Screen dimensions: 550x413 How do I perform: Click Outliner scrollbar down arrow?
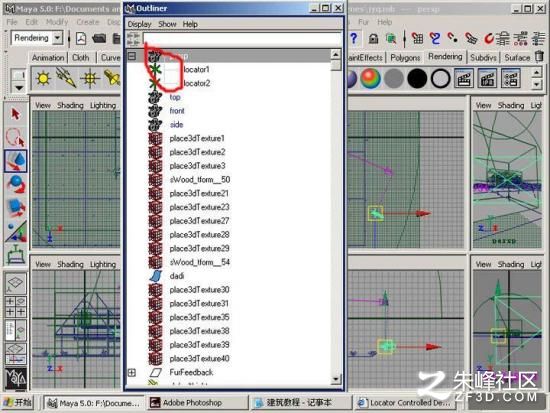pyautogui.click(x=336, y=378)
